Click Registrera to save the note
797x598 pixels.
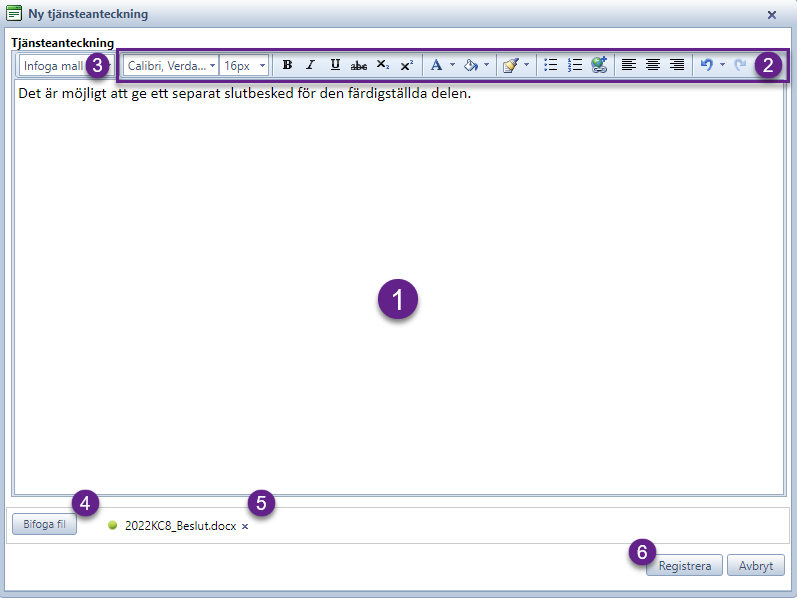coord(685,565)
